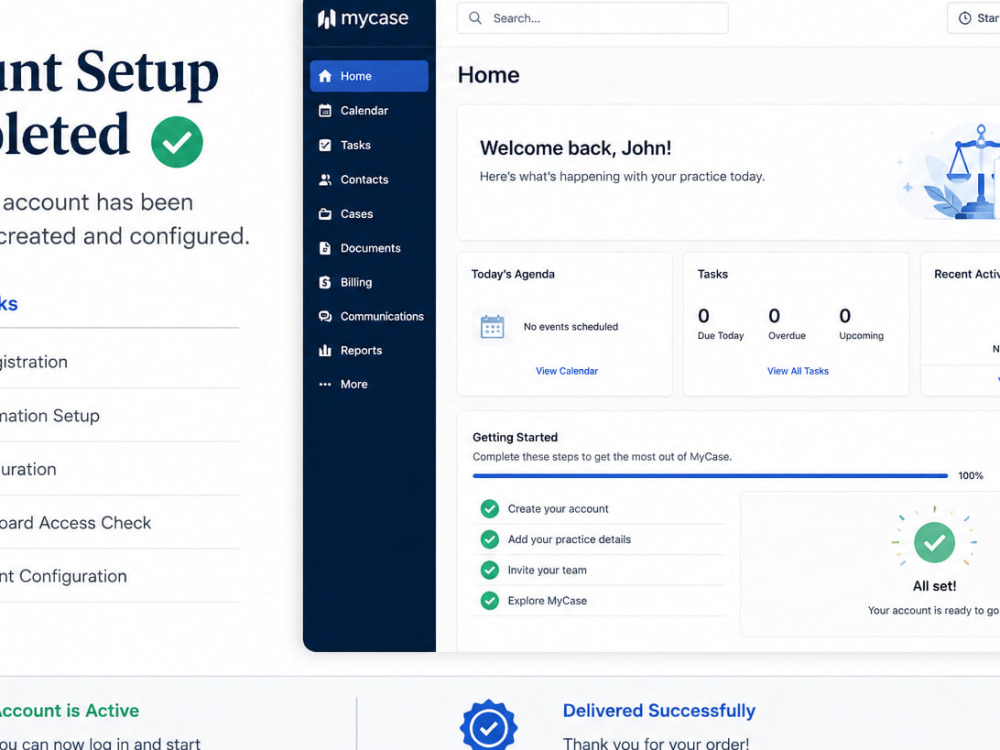Viewport: 1000px width, 750px height.
Task: Open Communications in the sidebar
Action: pos(369,316)
